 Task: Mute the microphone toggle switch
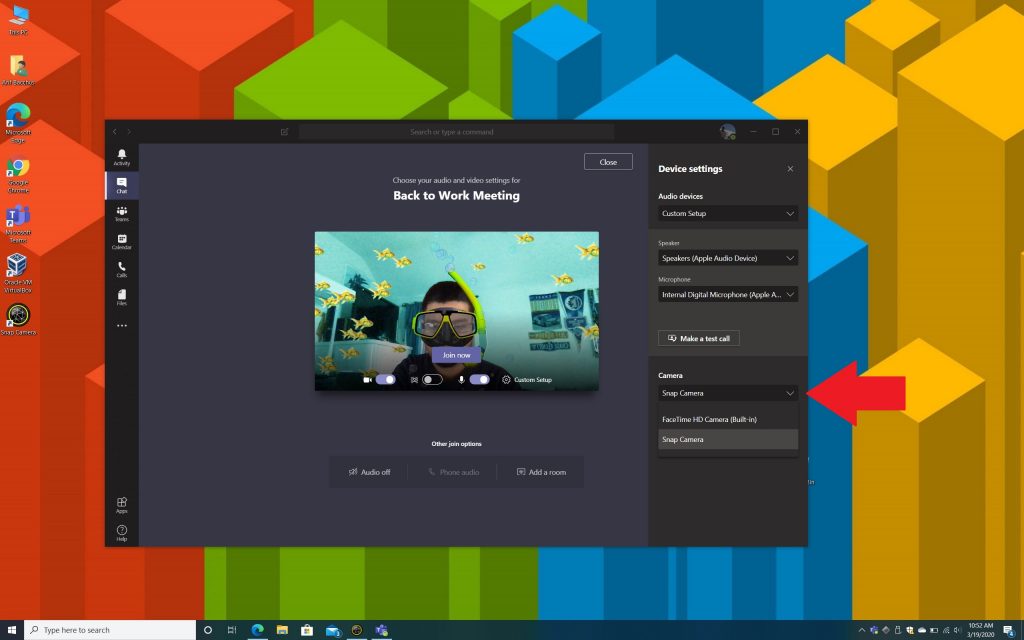[x=479, y=380]
